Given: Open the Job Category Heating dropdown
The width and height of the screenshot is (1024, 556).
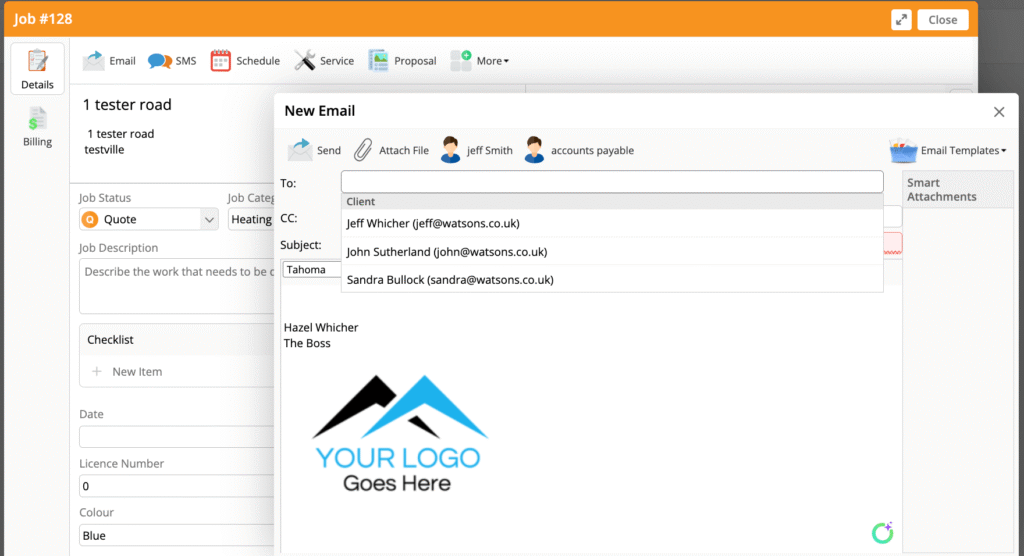Looking at the screenshot, I should point(251,220).
